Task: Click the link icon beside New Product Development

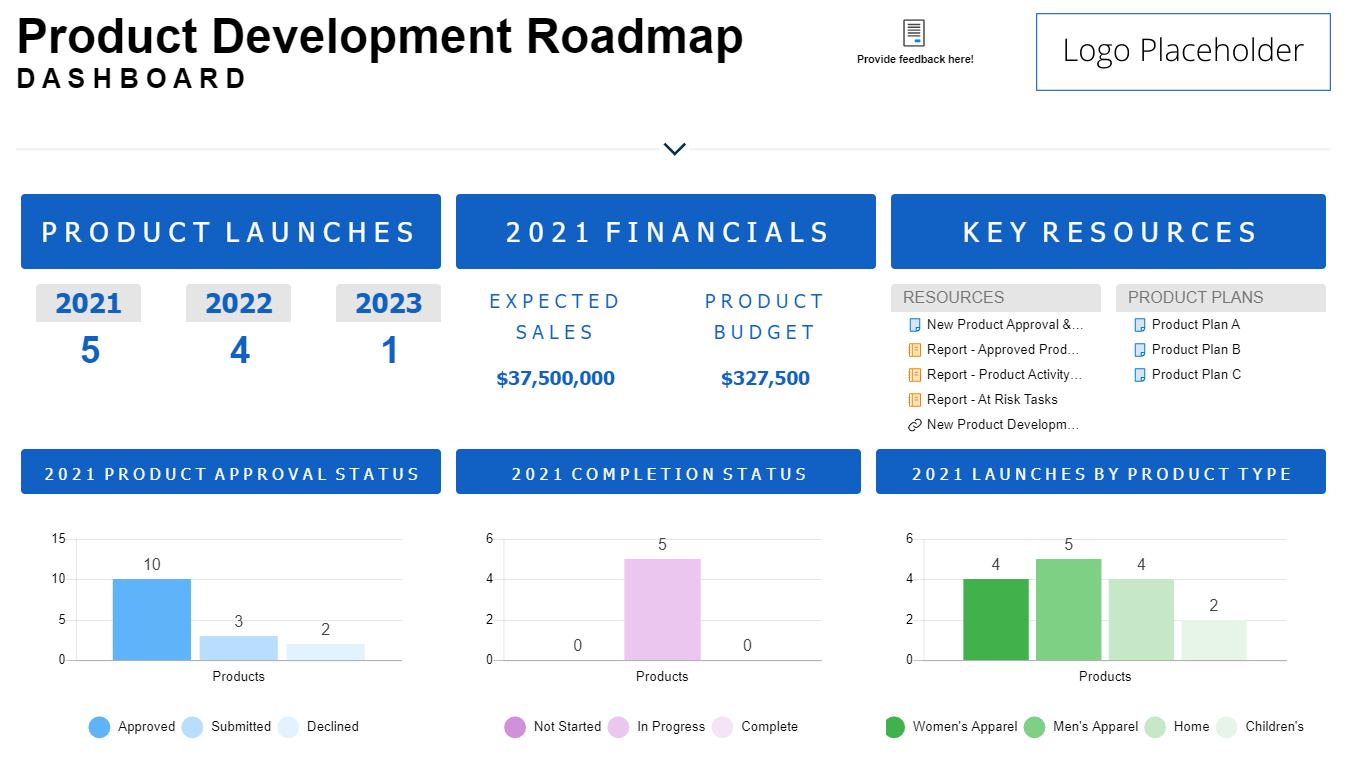Action: [914, 425]
